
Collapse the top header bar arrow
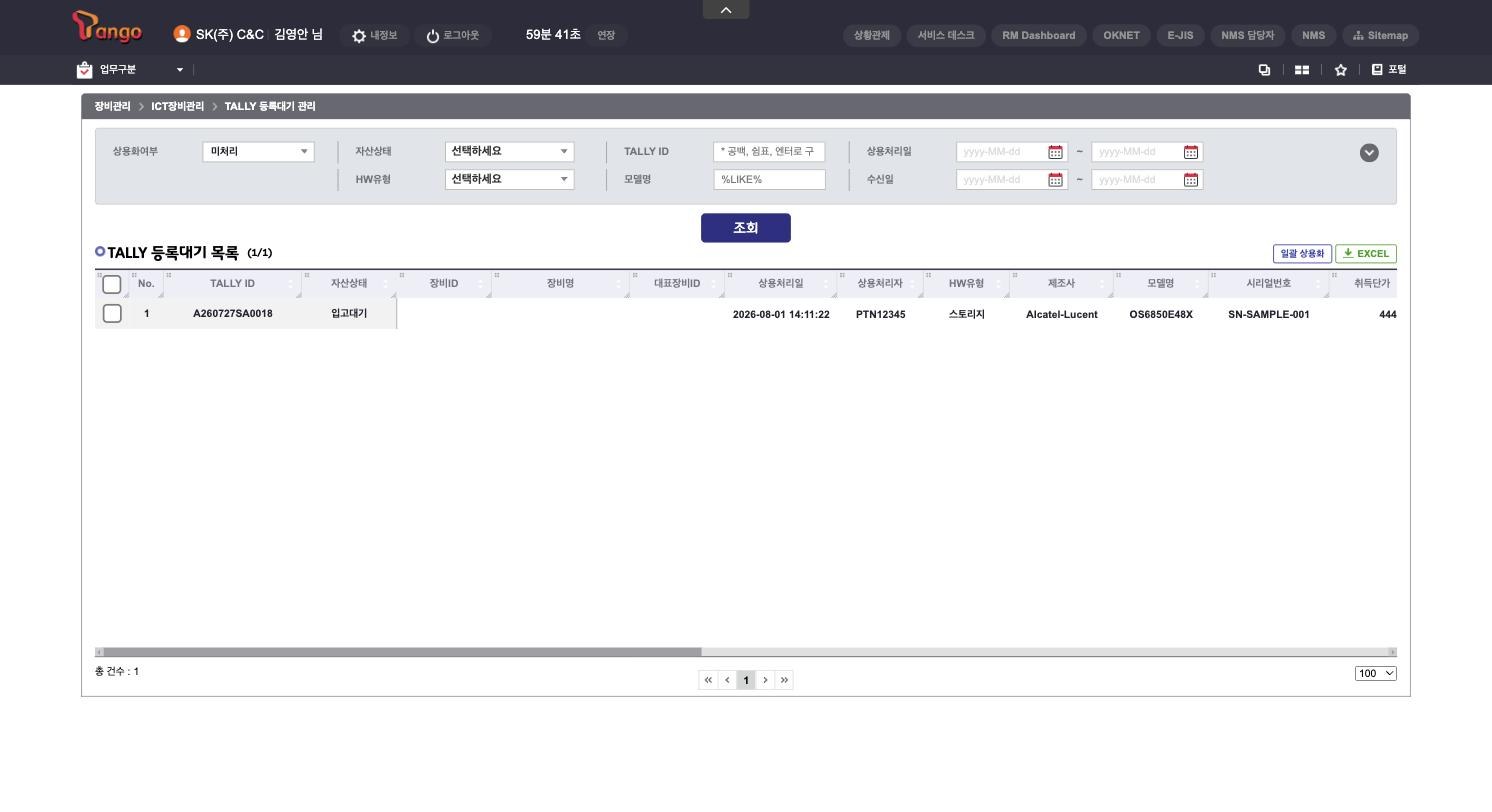coord(726,9)
